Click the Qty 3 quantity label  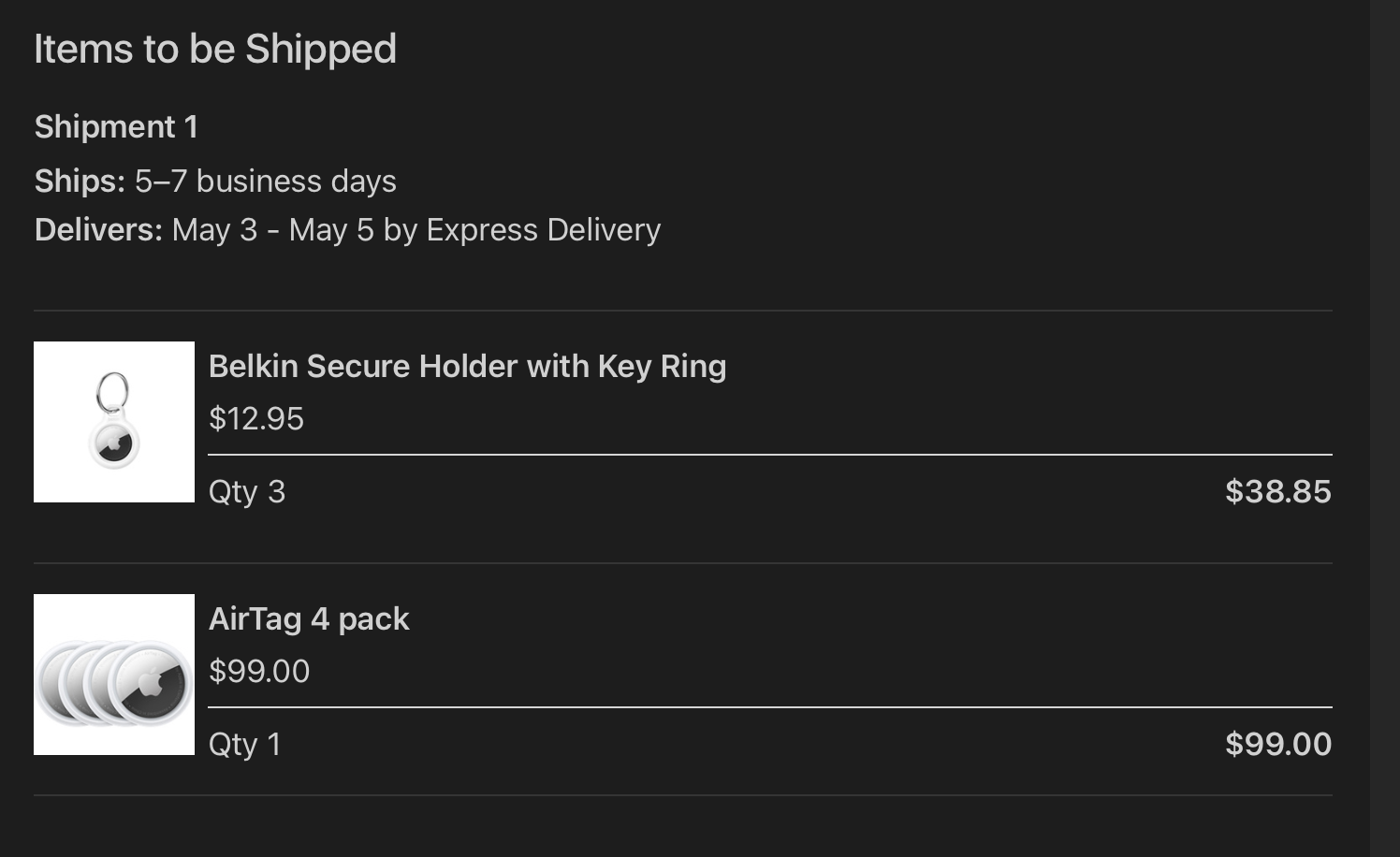coord(247,491)
